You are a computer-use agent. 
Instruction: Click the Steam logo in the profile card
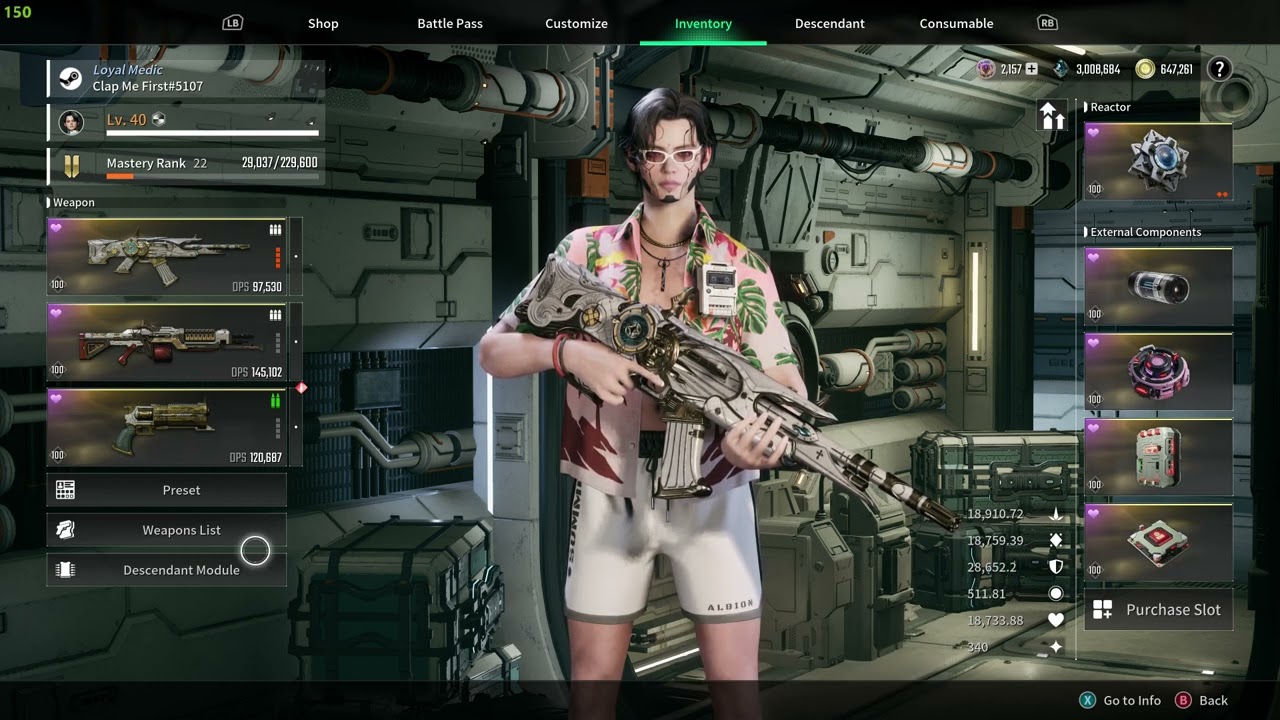point(71,78)
